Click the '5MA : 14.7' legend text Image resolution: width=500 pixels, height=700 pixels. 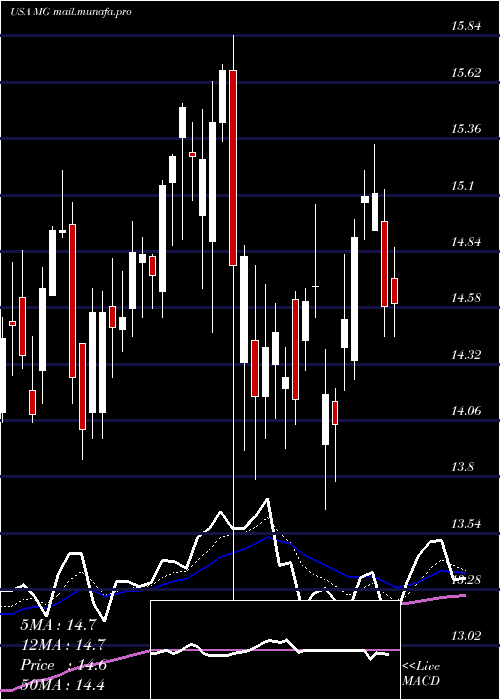pyautogui.click(x=58, y=625)
